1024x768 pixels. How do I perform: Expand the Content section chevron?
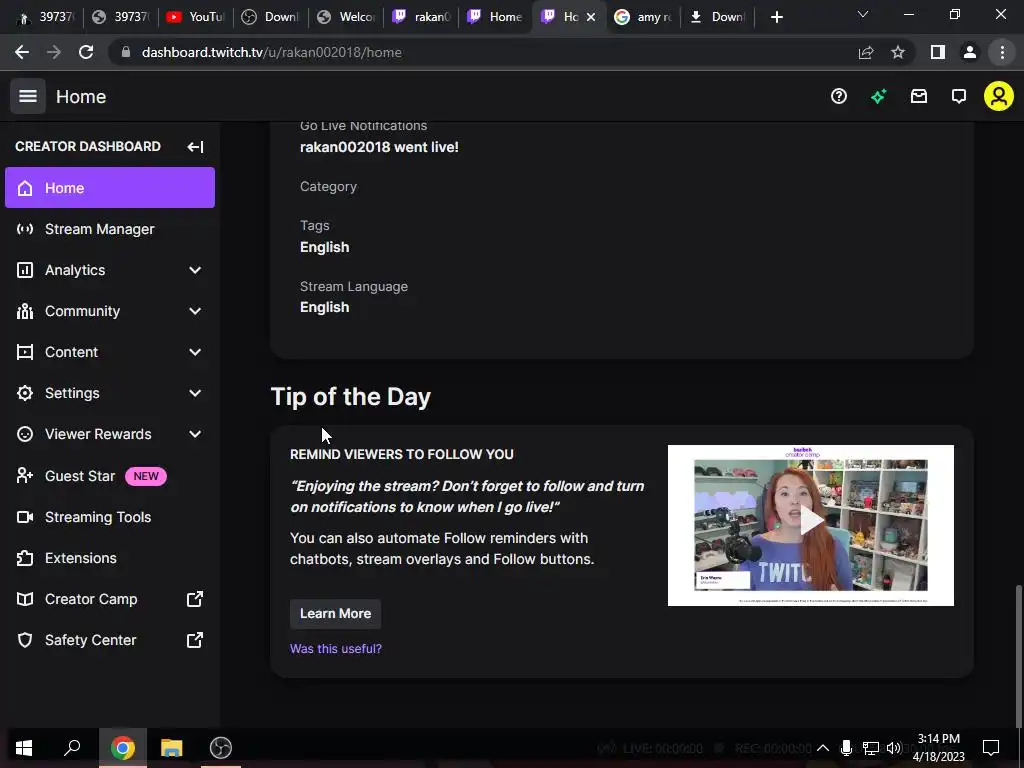click(195, 352)
